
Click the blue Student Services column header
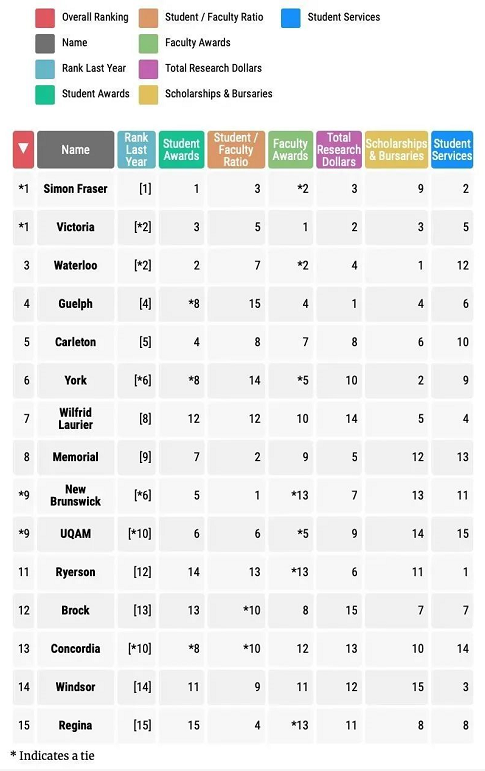[x=452, y=149]
